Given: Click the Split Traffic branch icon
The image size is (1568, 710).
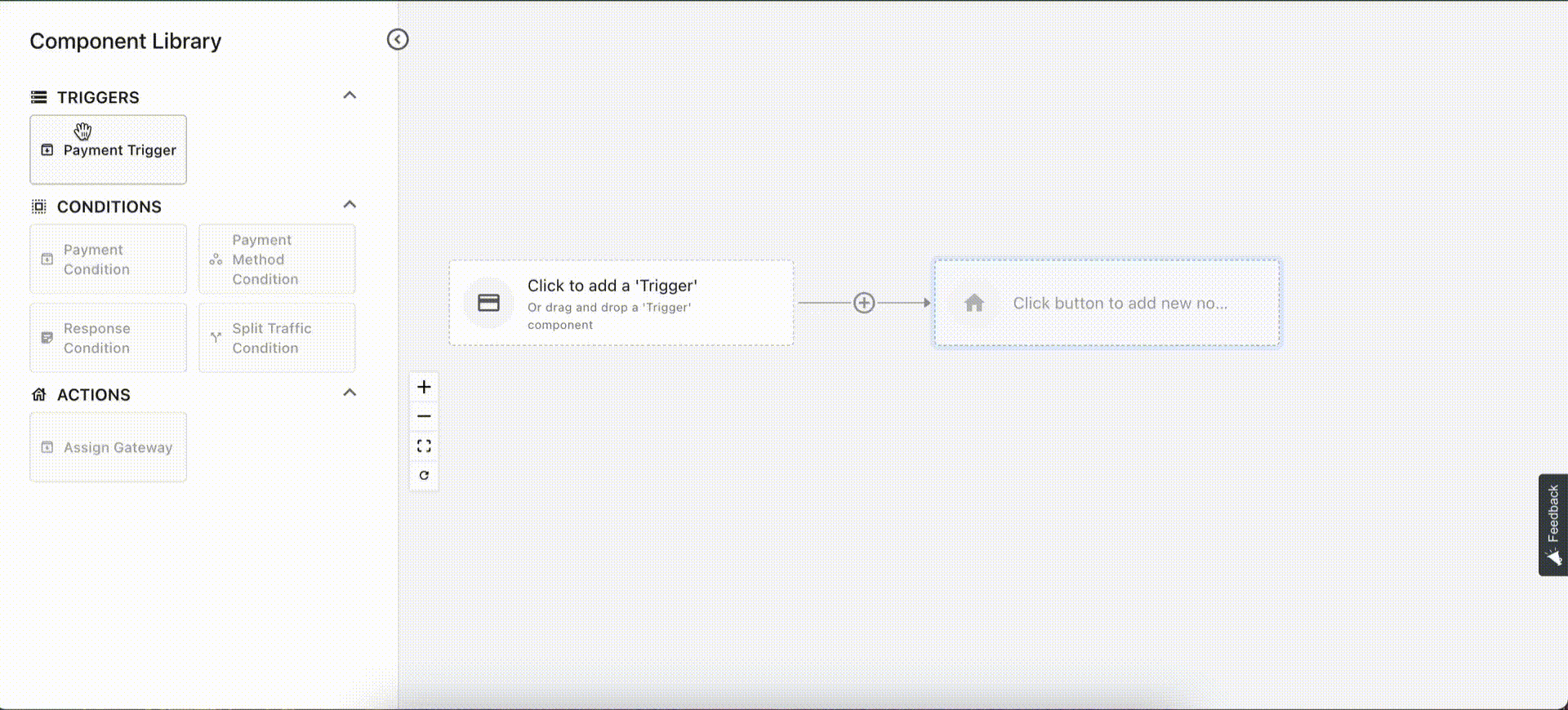Looking at the screenshot, I should click(x=216, y=337).
